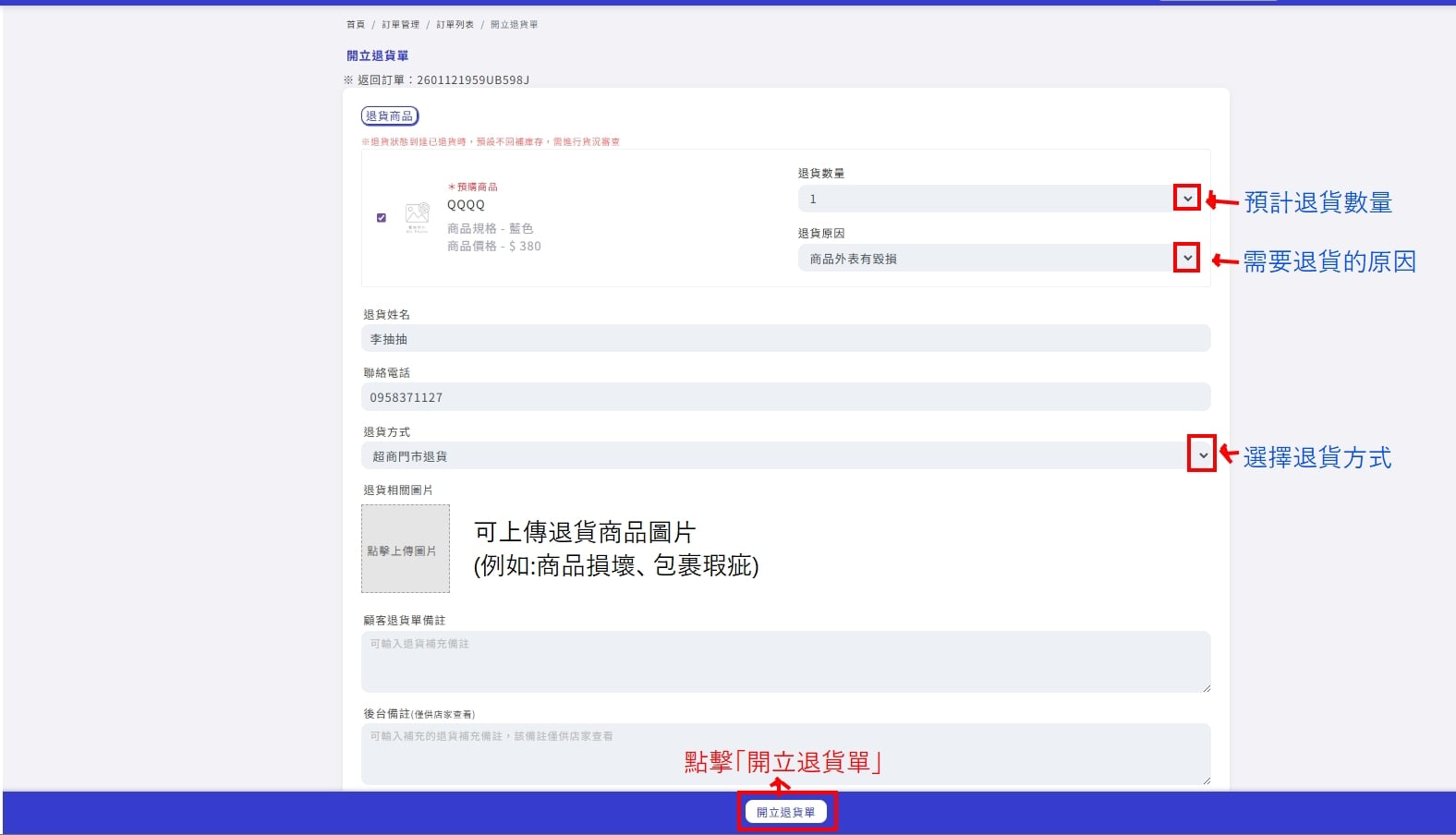Click the return reason chevron arrow
Image resolution: width=1456 pixels, height=835 pixels.
(1187, 258)
